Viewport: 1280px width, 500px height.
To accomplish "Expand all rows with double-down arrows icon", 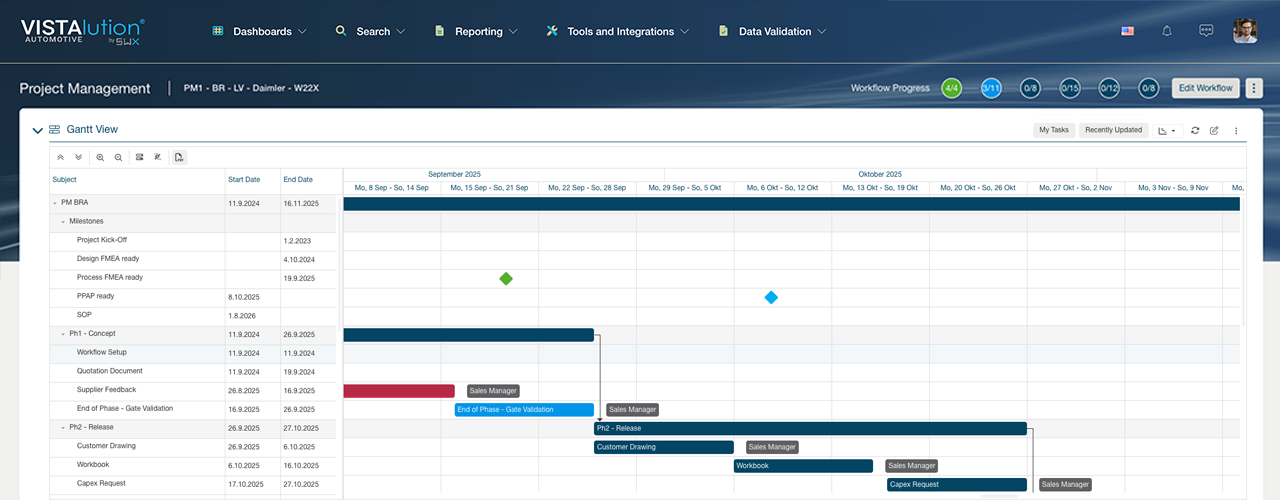I will (x=79, y=157).
